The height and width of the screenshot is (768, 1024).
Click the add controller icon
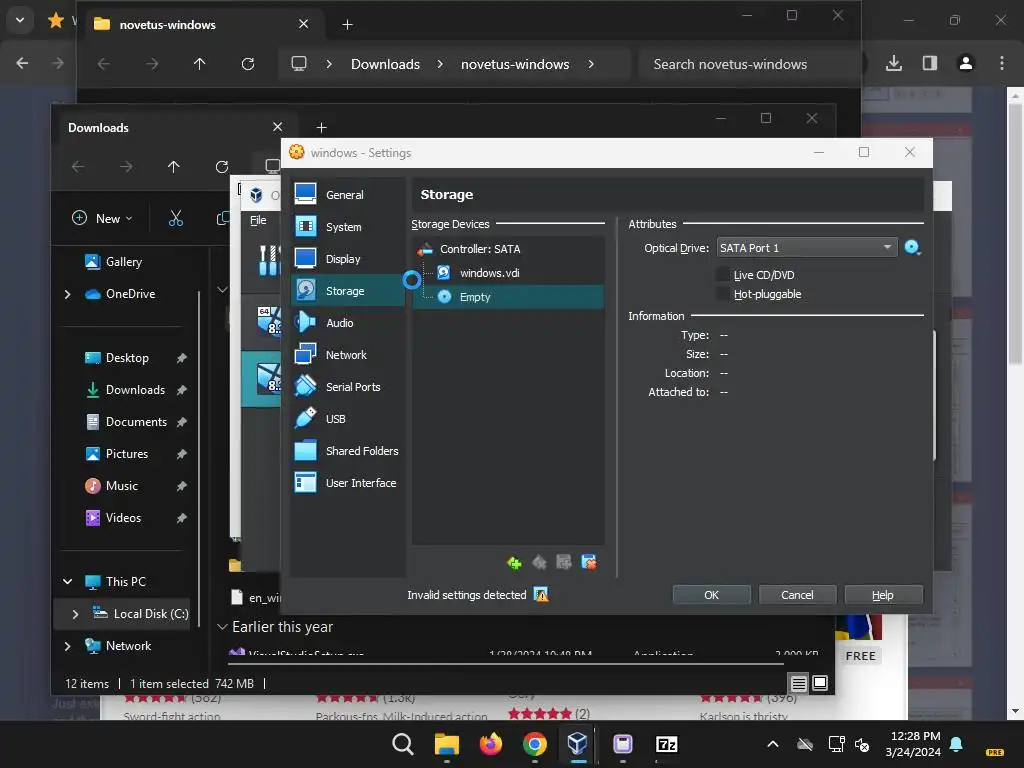click(514, 562)
